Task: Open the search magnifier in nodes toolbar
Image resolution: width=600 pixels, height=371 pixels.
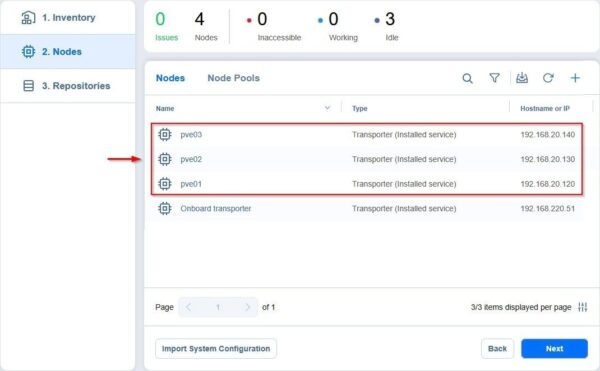Action: 467,78
